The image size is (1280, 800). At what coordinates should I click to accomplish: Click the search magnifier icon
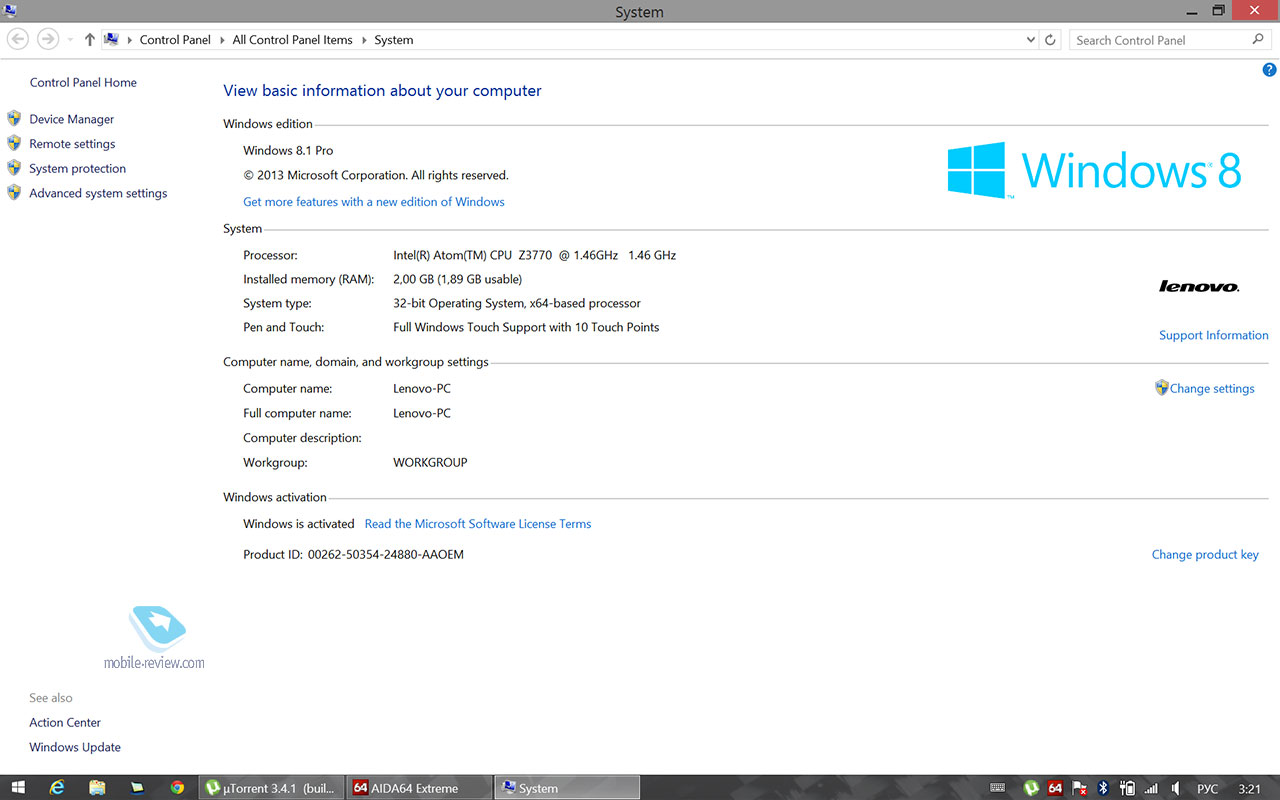(1258, 40)
